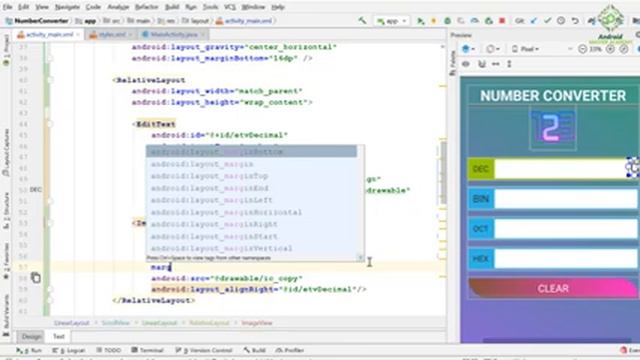Start debugging with the green bug icon

[447, 21]
